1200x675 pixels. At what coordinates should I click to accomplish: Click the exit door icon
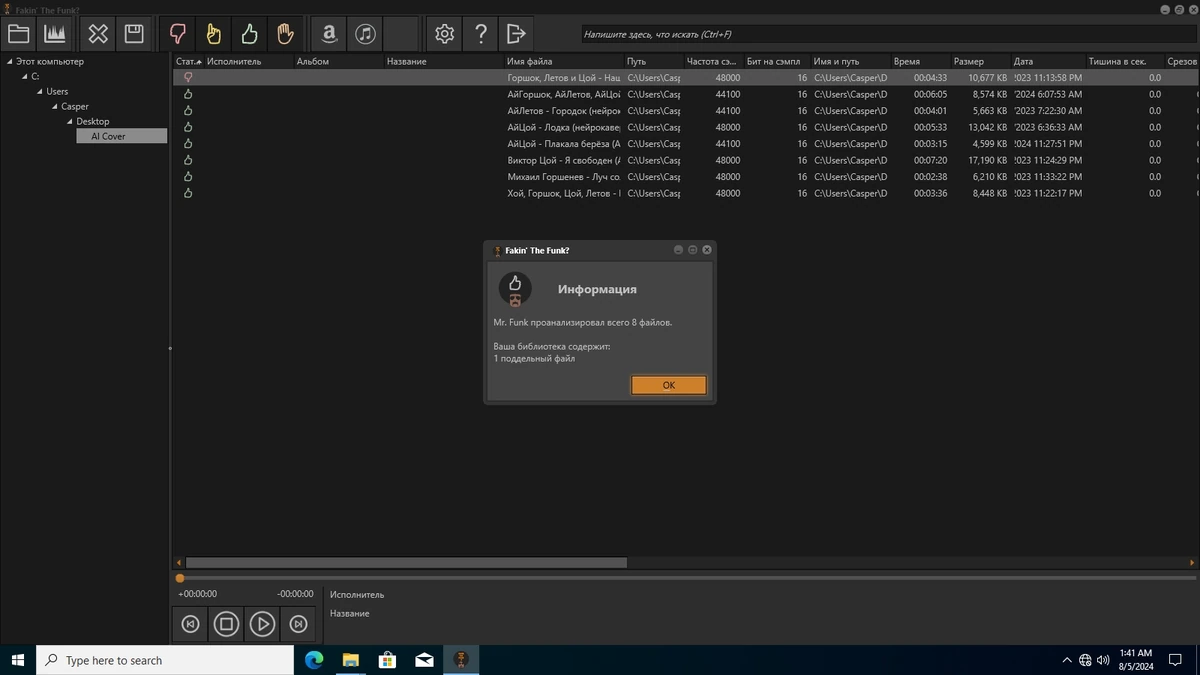tap(516, 34)
